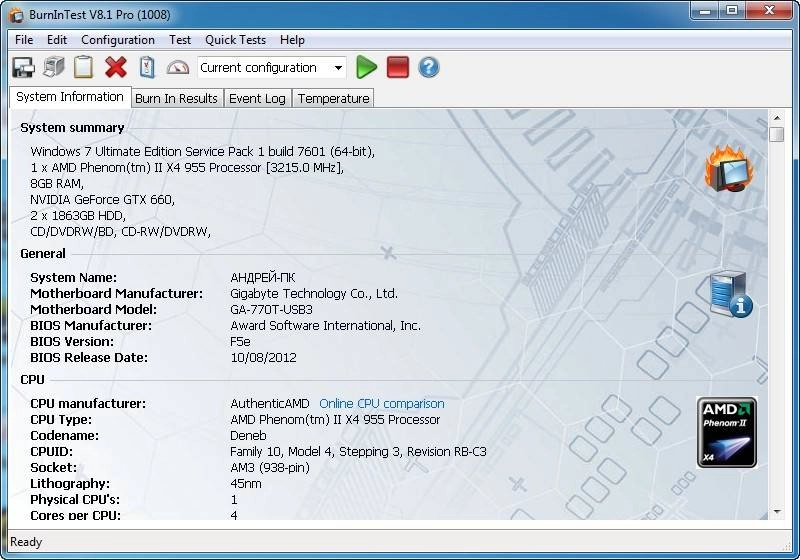Viewport: 800px width, 560px height.
Task: Click the CPUID Family 10 Model 4 value
Action: click(358, 452)
